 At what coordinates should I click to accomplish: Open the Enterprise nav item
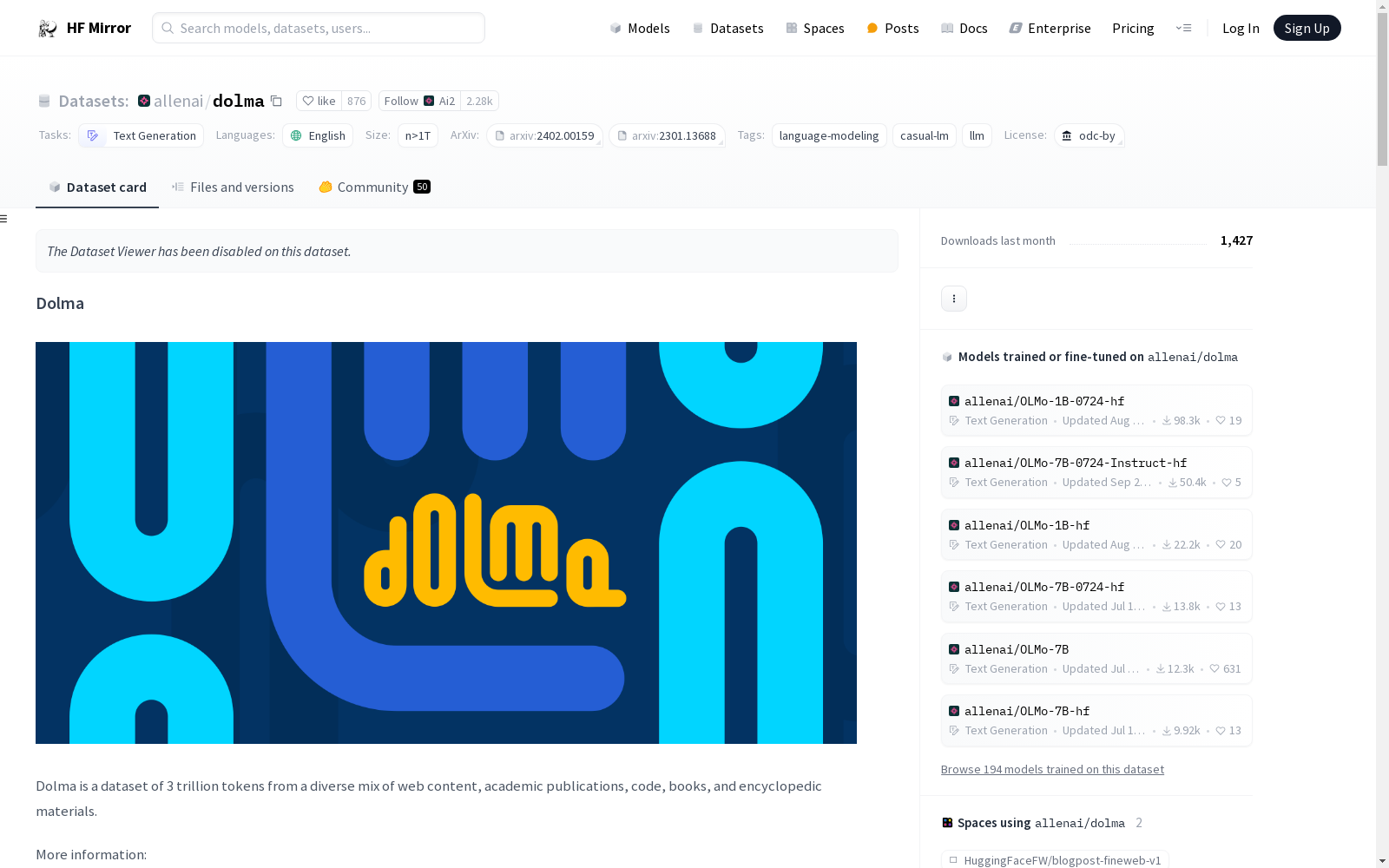(x=1050, y=29)
